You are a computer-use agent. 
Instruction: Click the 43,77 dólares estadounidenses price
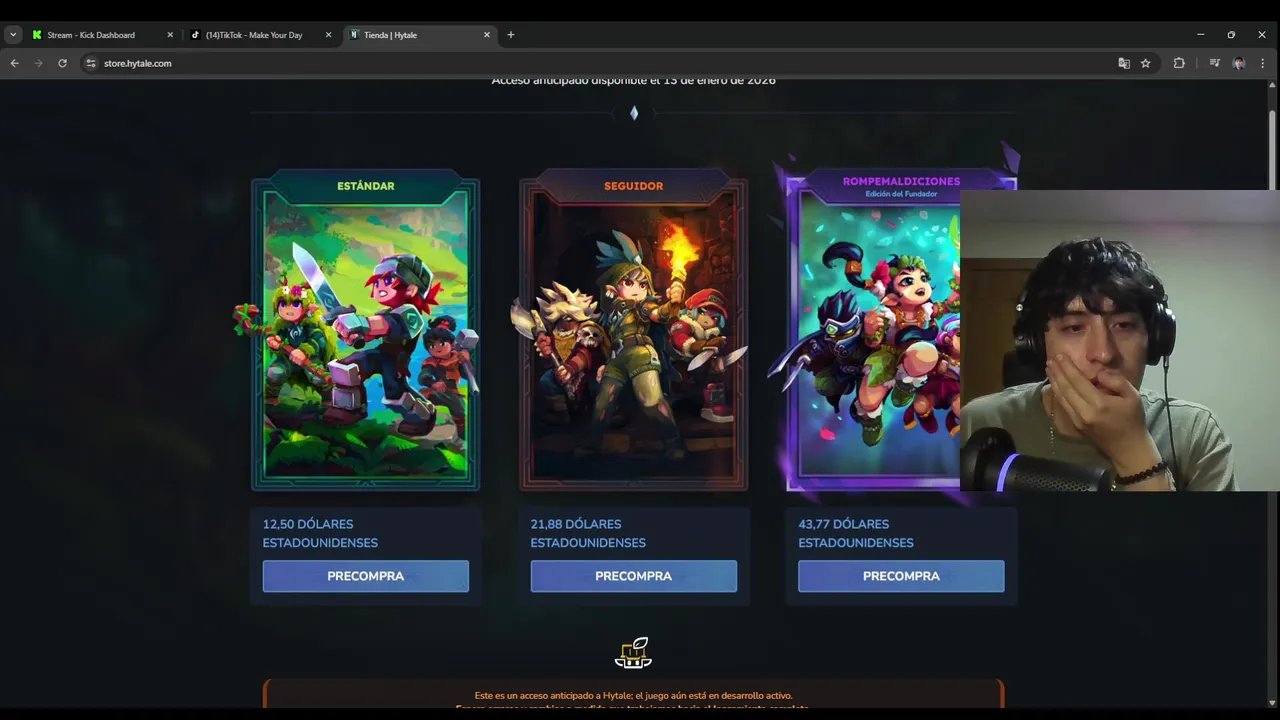pos(856,533)
